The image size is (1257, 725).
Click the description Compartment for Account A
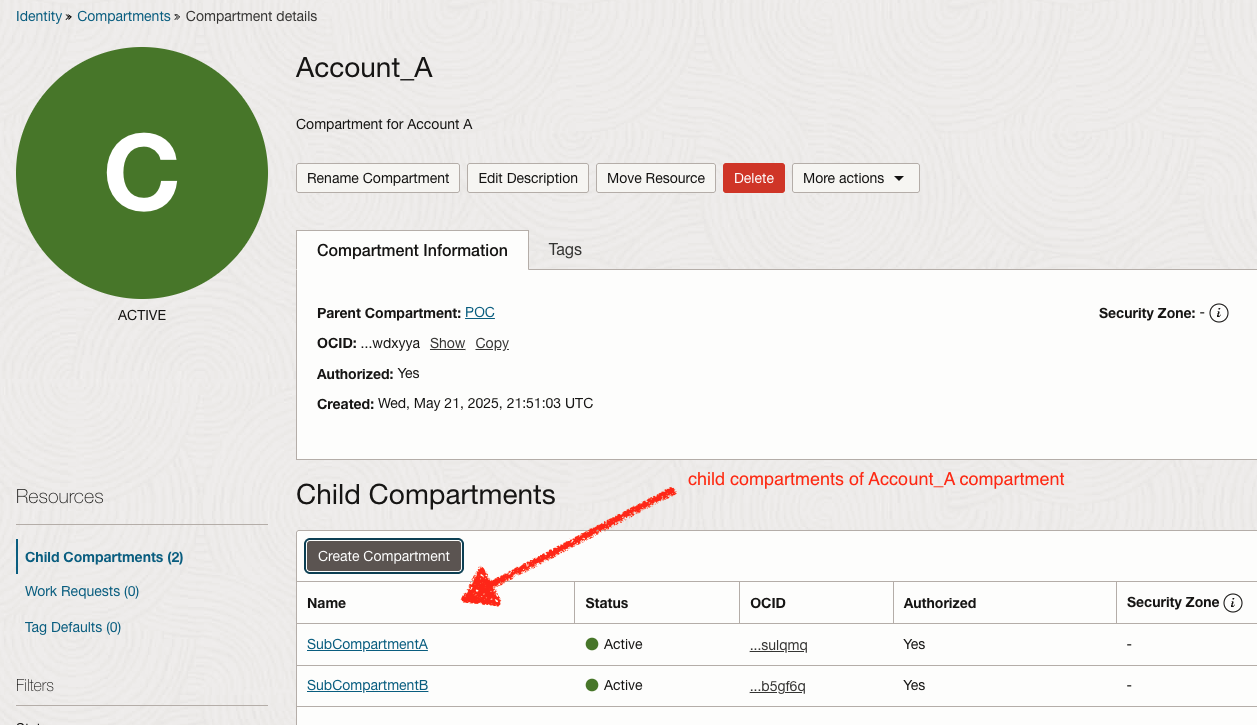coord(384,124)
